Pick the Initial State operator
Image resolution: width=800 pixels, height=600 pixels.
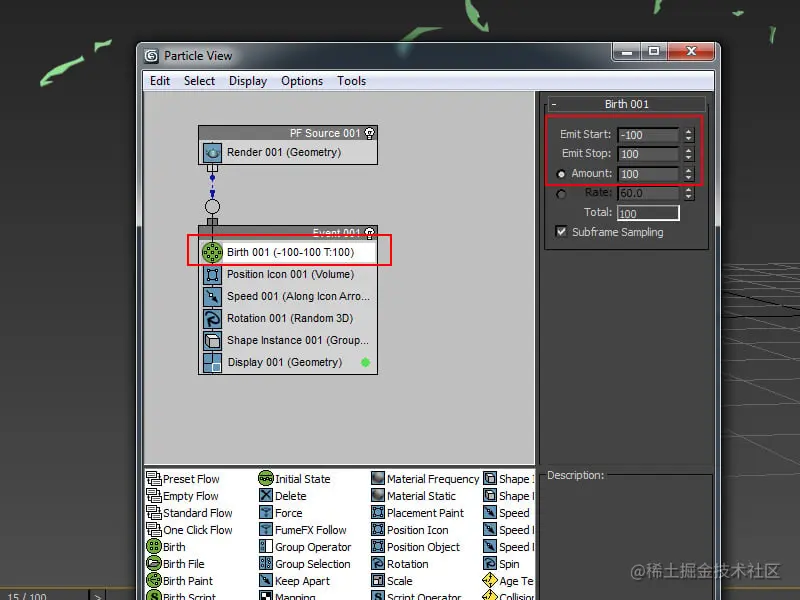[x=294, y=479]
